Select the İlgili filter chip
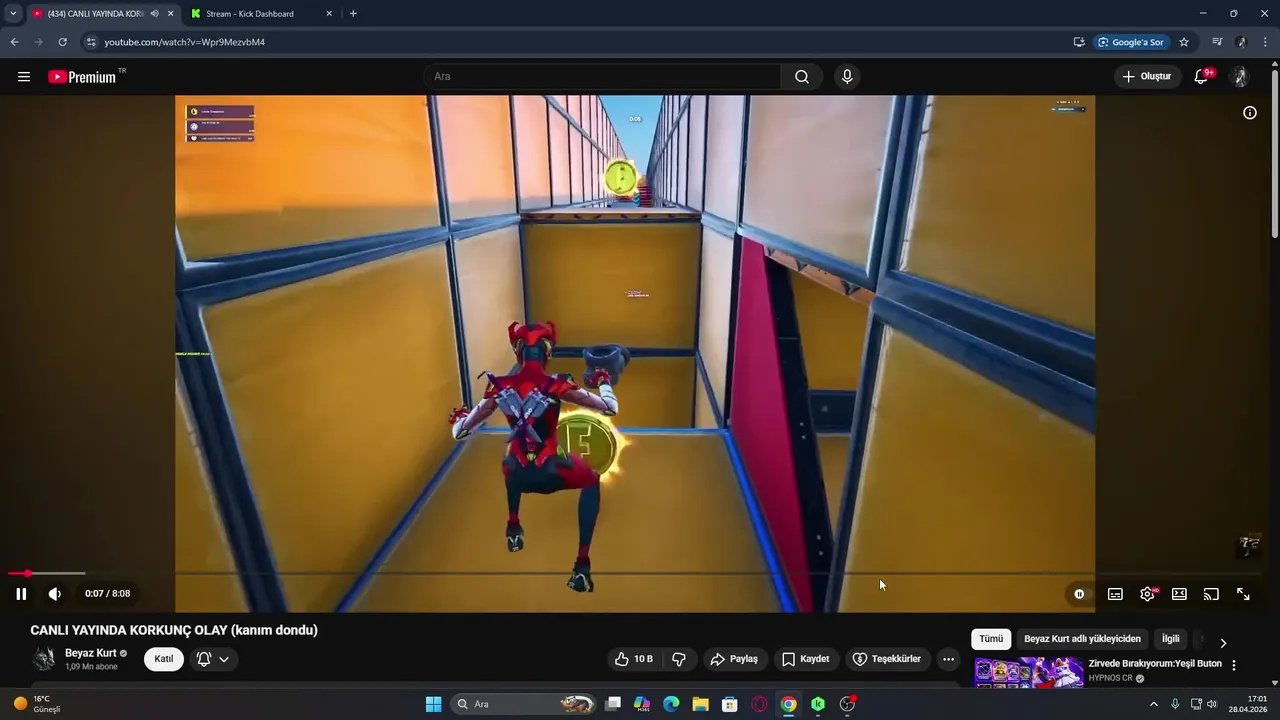1280x720 pixels. point(1170,639)
